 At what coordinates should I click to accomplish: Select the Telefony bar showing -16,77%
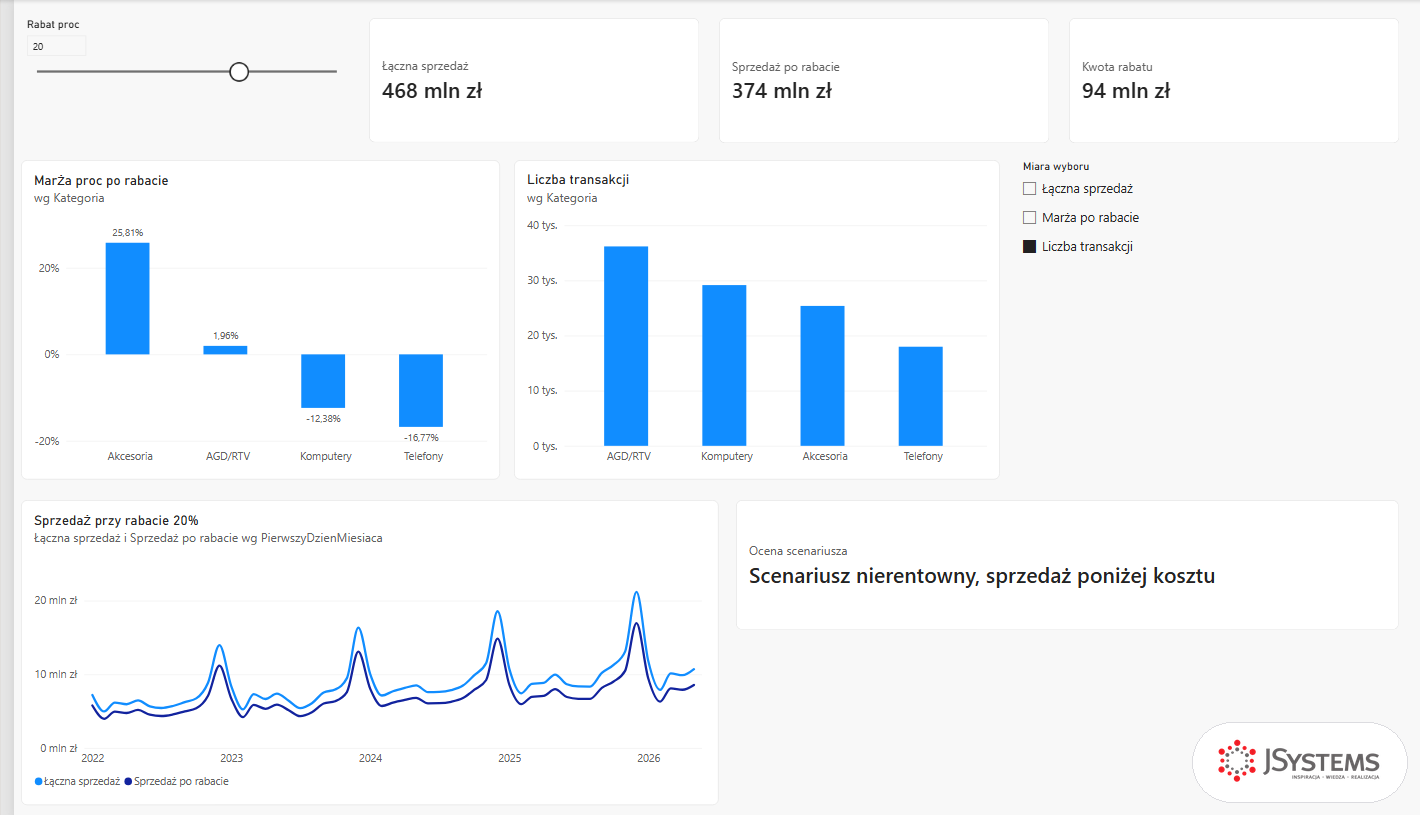coord(421,390)
